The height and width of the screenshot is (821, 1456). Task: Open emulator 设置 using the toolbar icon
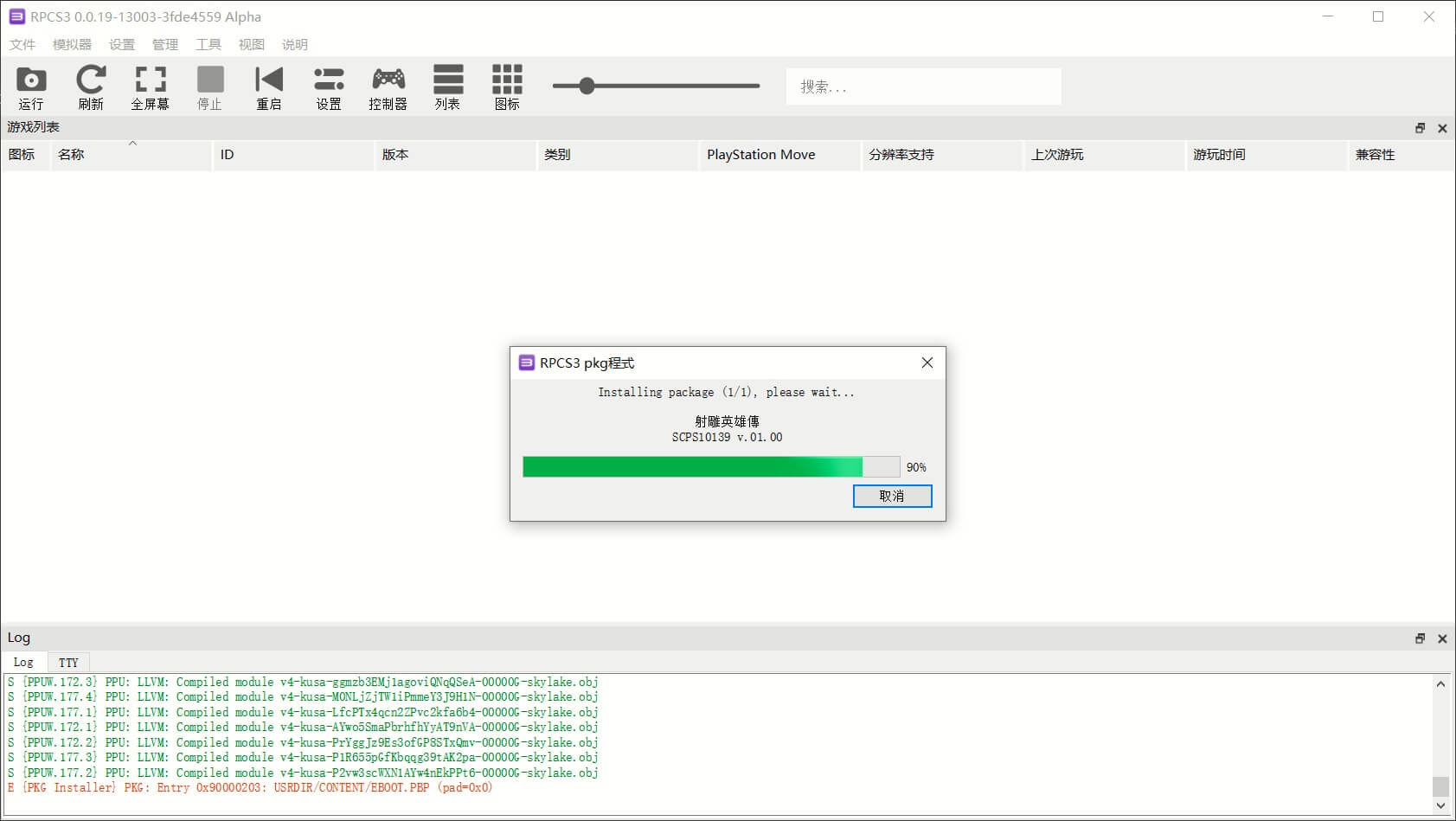(x=329, y=87)
